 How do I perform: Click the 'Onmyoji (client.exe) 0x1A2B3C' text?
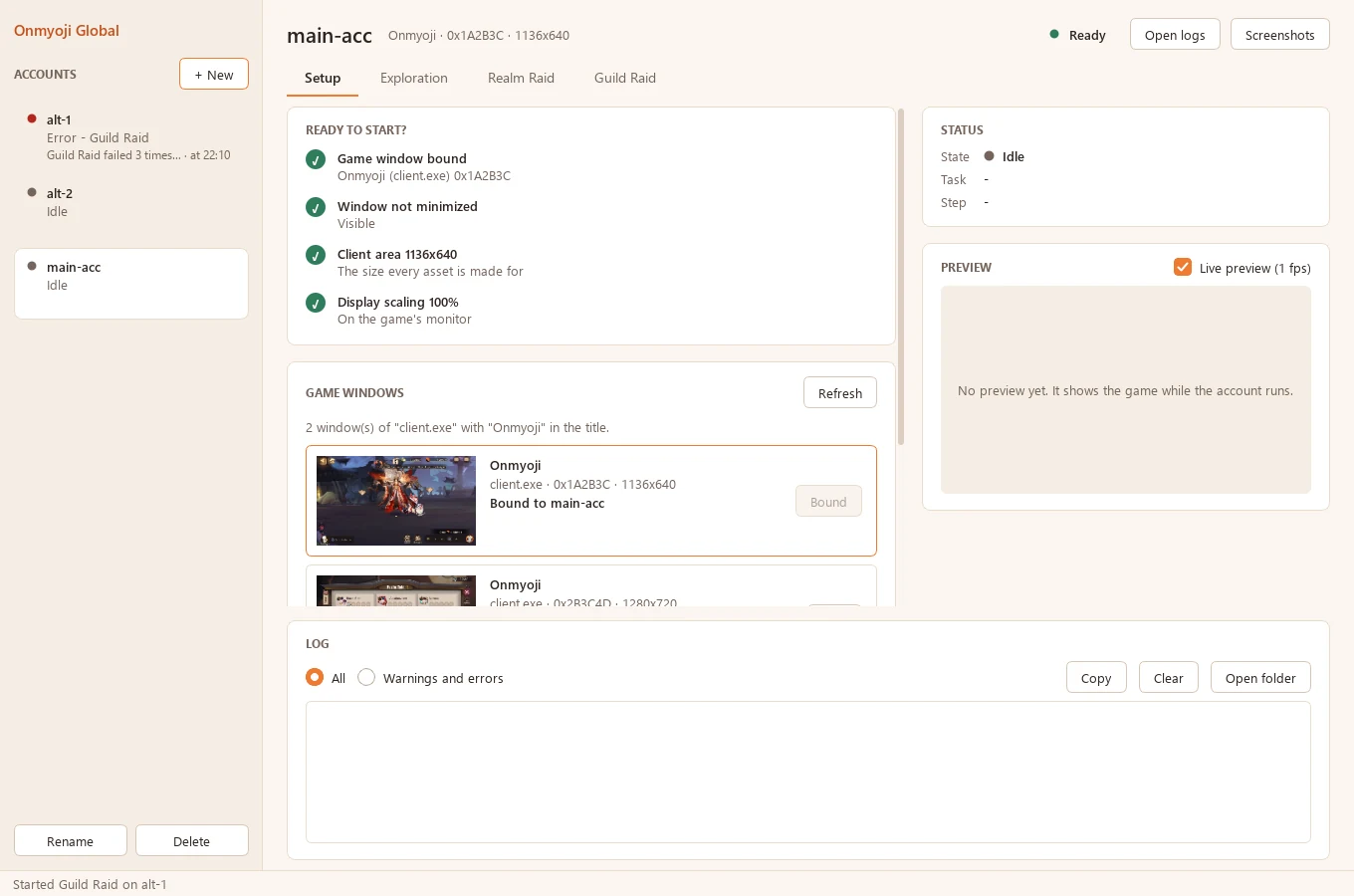tap(424, 175)
